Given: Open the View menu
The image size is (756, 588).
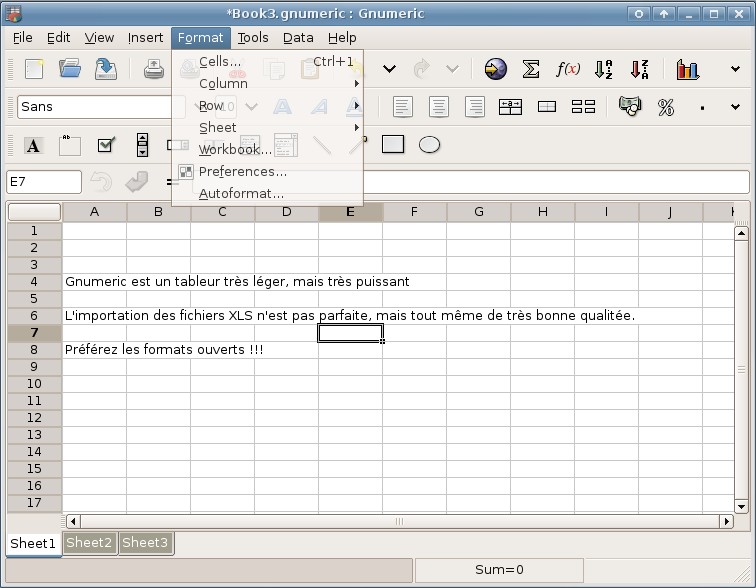Looking at the screenshot, I should [x=99, y=38].
